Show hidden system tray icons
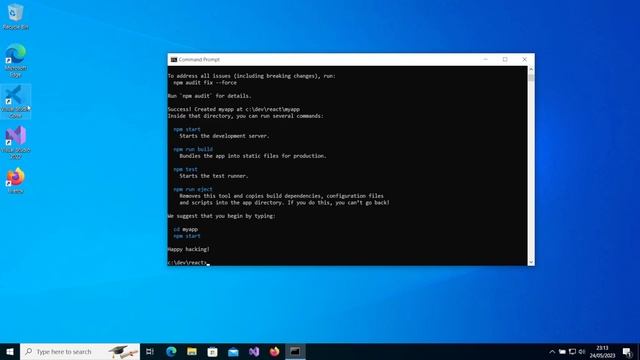 coord(552,351)
